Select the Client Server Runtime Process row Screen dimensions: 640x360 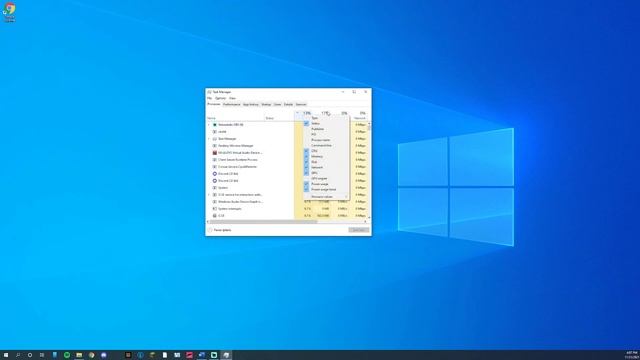tap(287, 160)
